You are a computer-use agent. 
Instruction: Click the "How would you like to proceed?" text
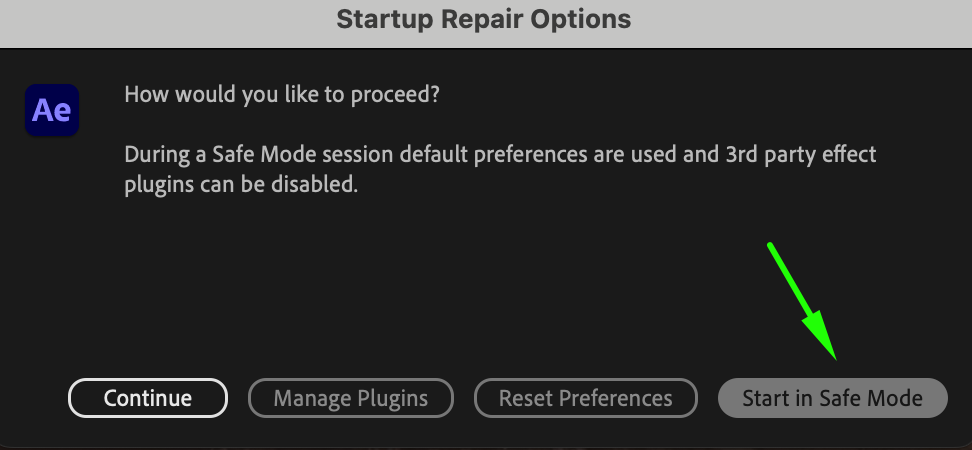coord(282,94)
